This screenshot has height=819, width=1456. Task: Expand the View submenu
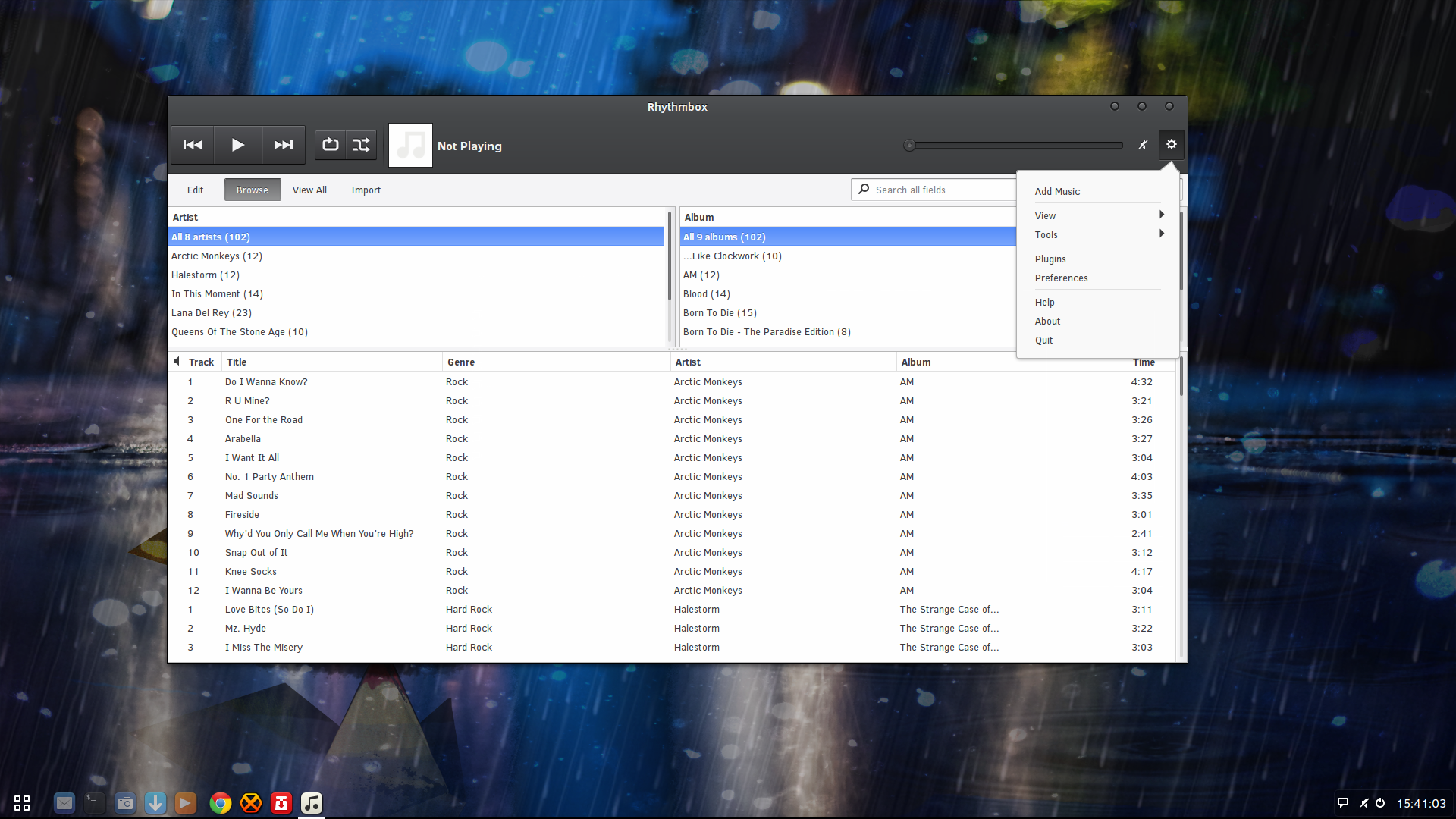tap(1097, 215)
